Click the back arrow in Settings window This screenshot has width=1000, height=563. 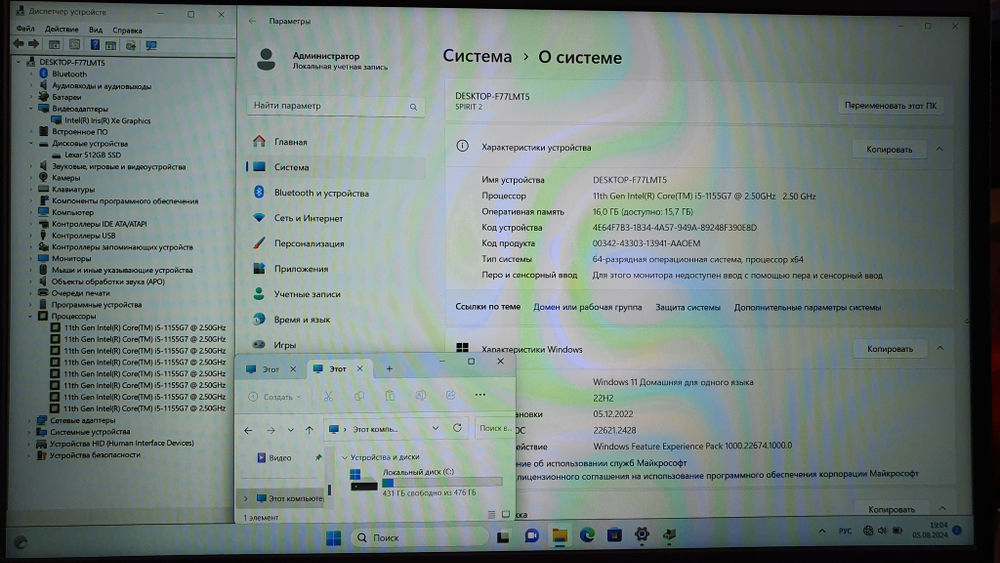(x=253, y=21)
